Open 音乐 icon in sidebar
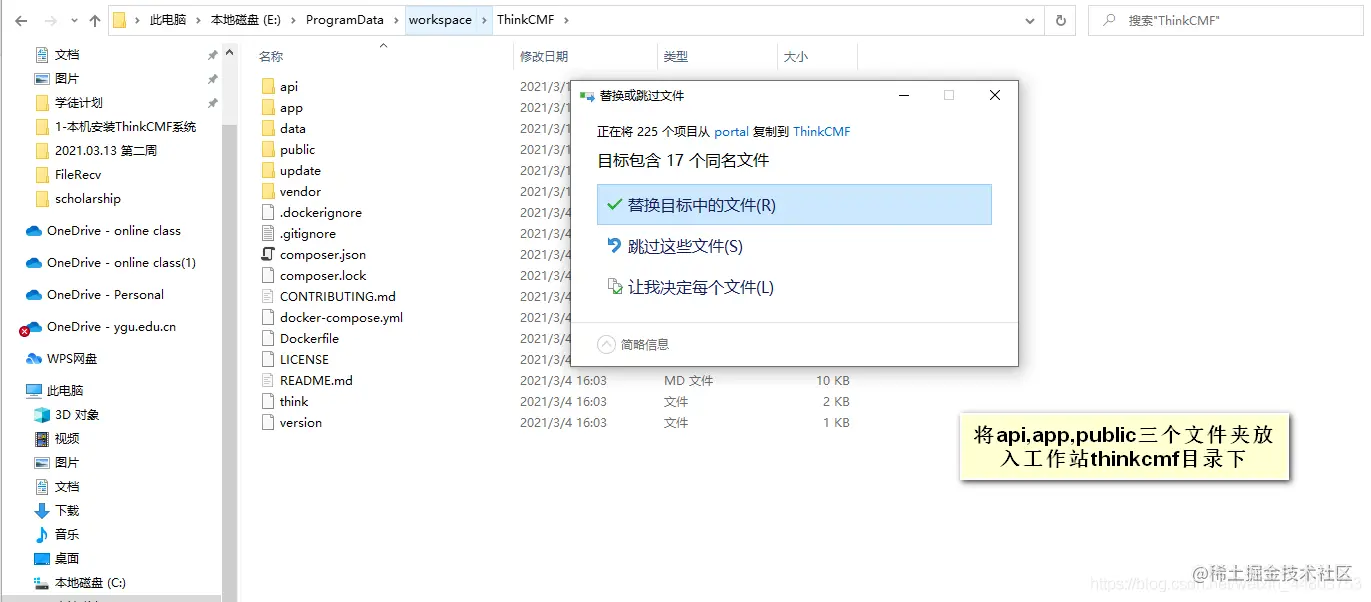The image size is (1371, 602). [42, 535]
